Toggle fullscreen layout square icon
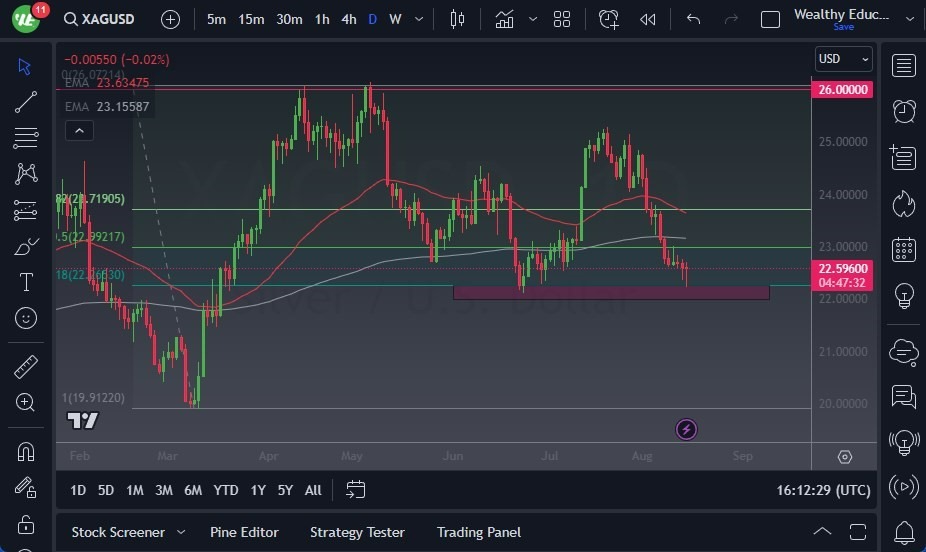926x552 pixels. pyautogui.click(x=770, y=19)
